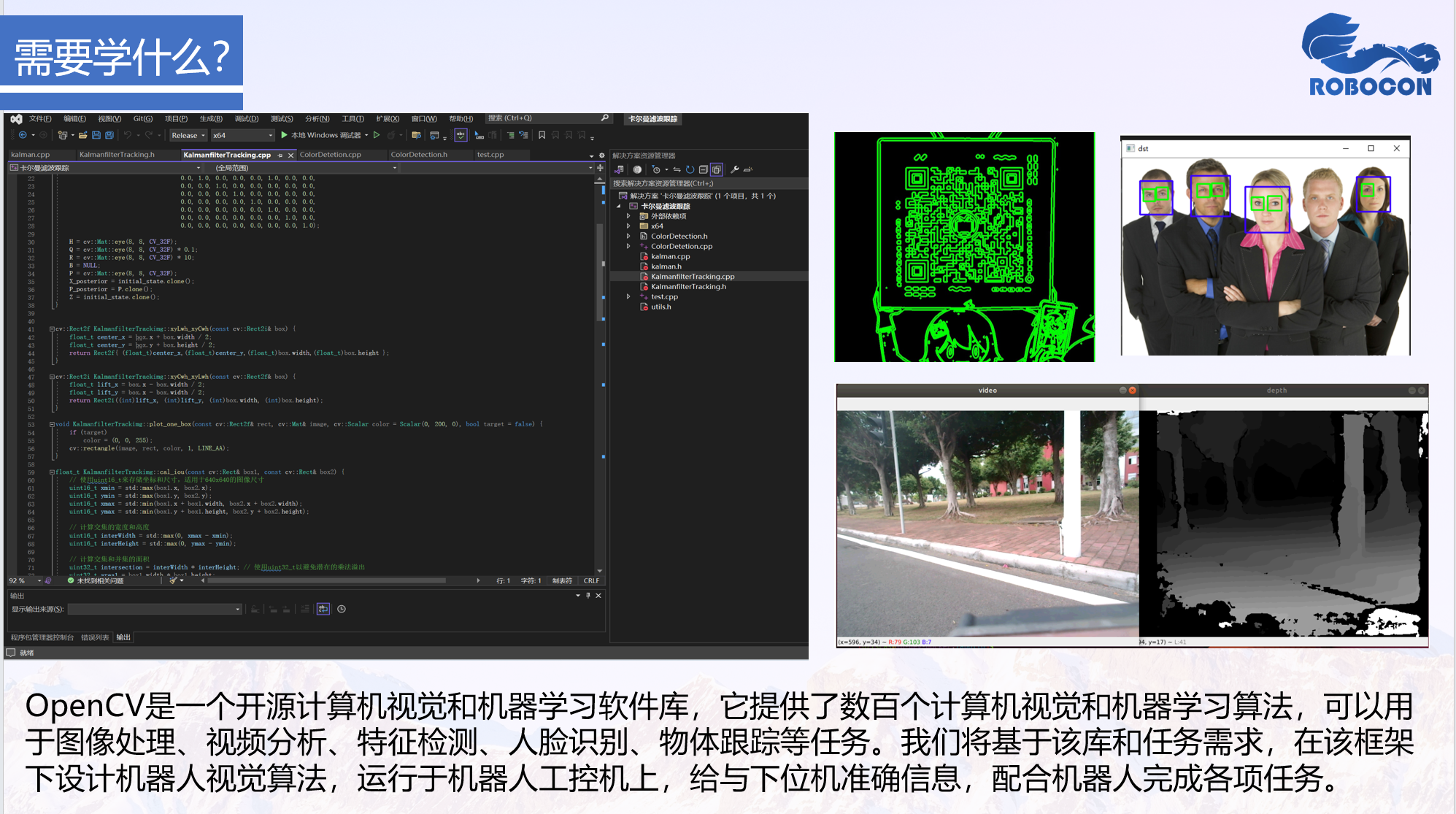Viewport: 1456px width, 814px height.
Task: Toggle the abc spell checker button in toolbar
Action: click(x=461, y=135)
